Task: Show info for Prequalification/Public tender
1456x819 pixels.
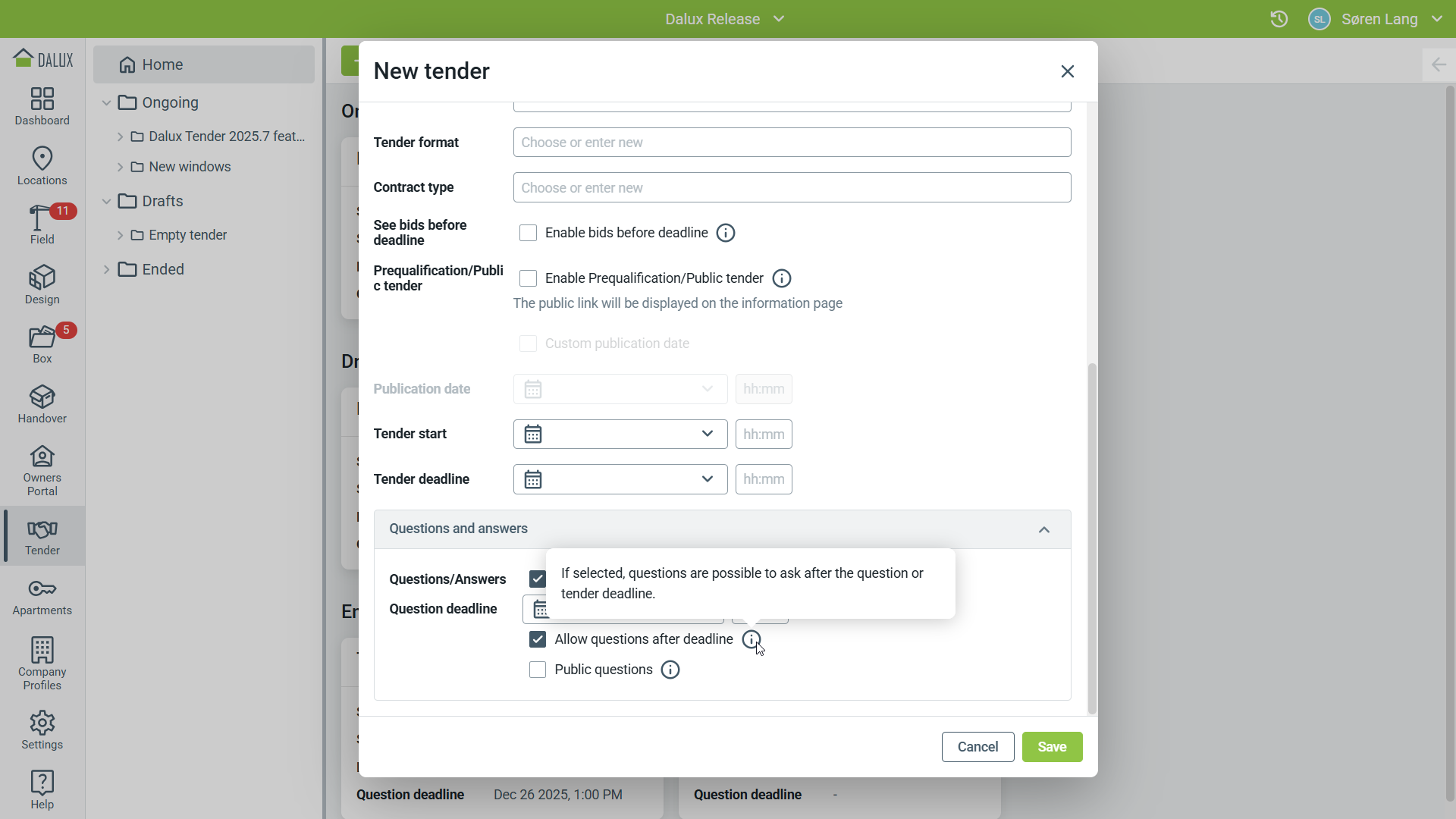Action: [782, 278]
